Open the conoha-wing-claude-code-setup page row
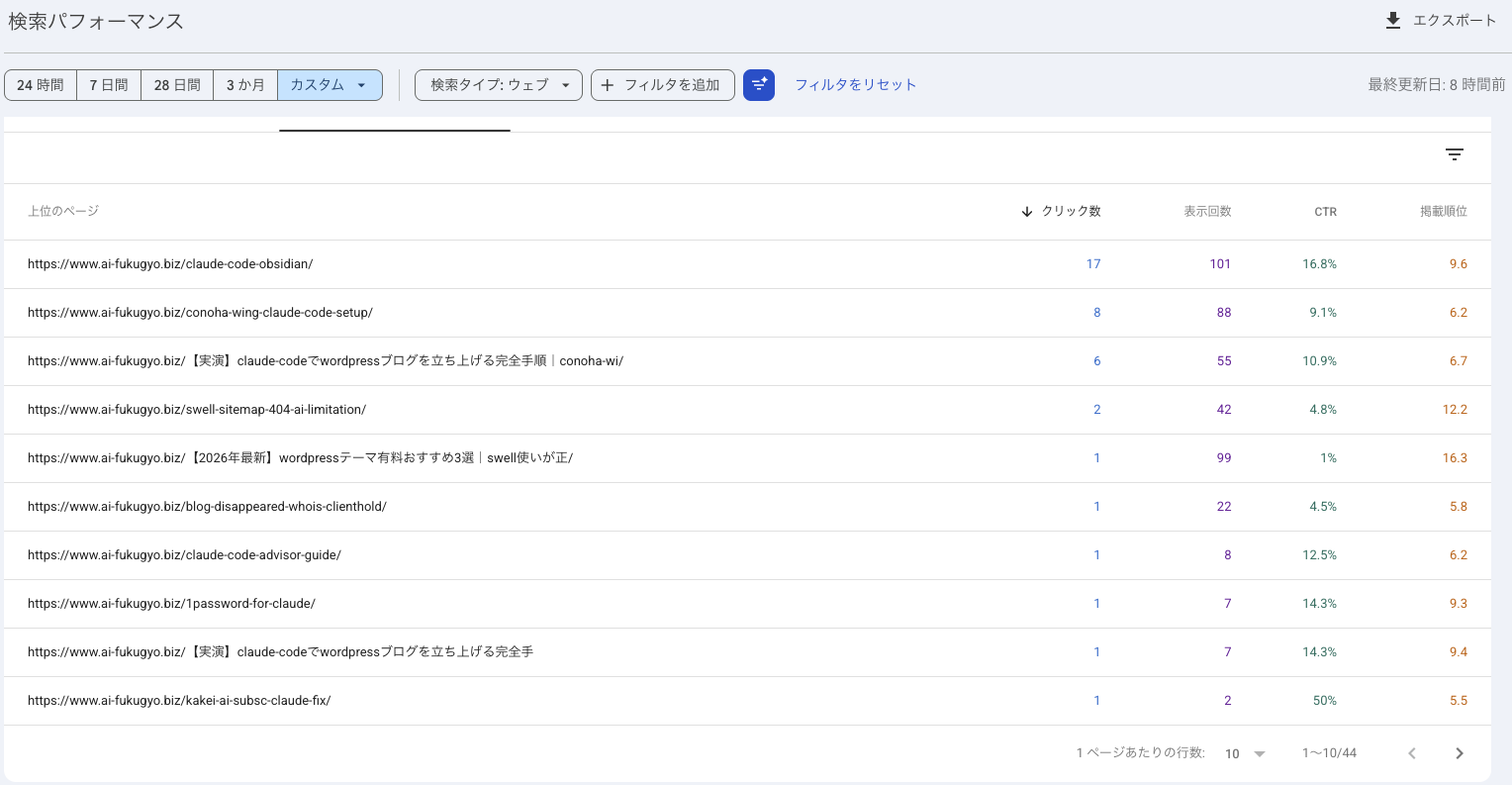This screenshot has width=1512, height=785. tap(747, 313)
